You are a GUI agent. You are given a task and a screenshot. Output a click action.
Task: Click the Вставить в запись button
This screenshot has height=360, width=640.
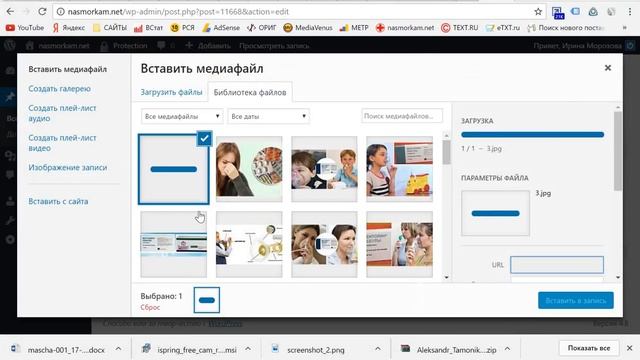pos(576,300)
